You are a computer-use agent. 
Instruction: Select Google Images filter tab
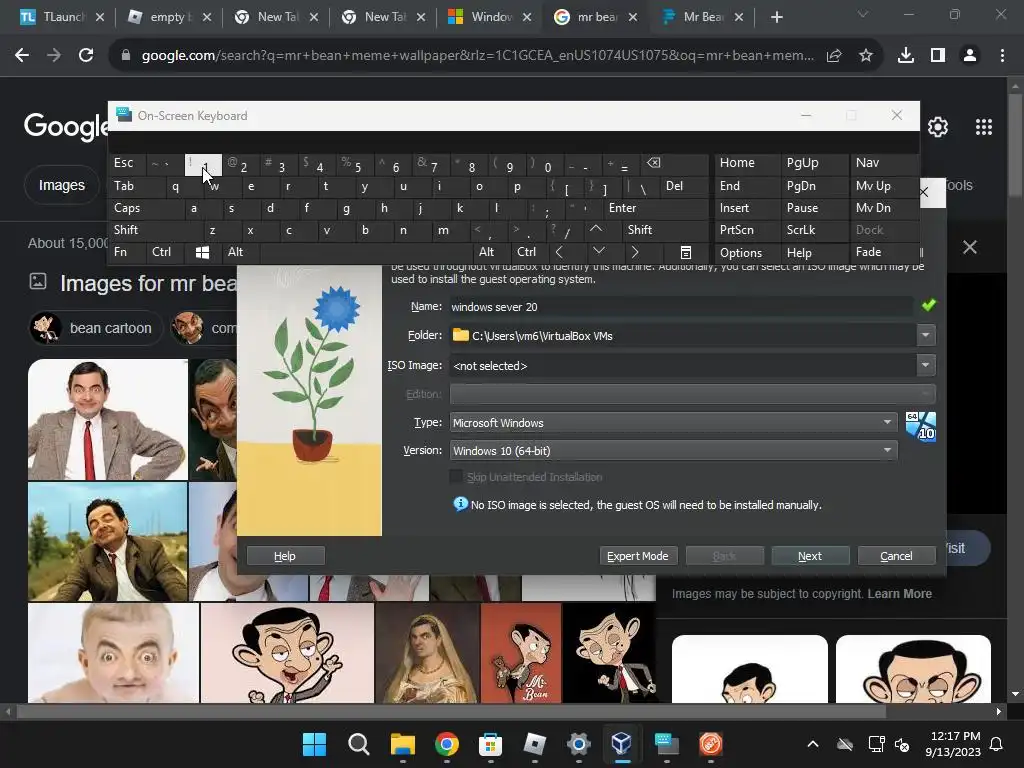[x=61, y=185]
